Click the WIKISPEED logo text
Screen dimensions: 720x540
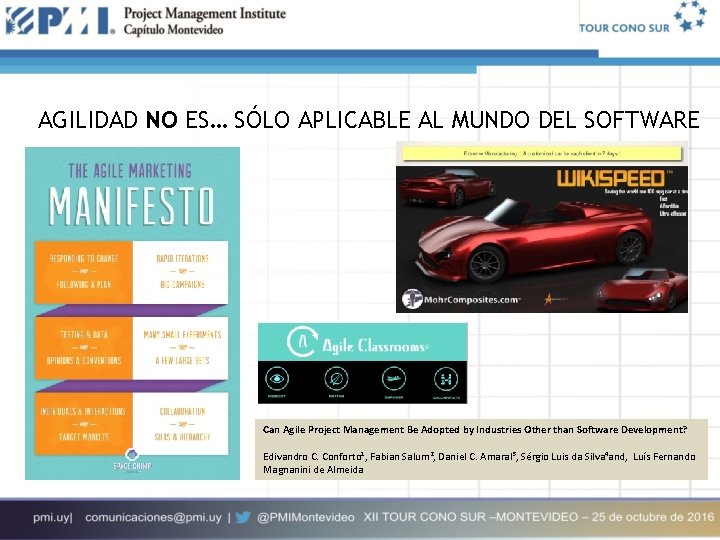(612, 178)
